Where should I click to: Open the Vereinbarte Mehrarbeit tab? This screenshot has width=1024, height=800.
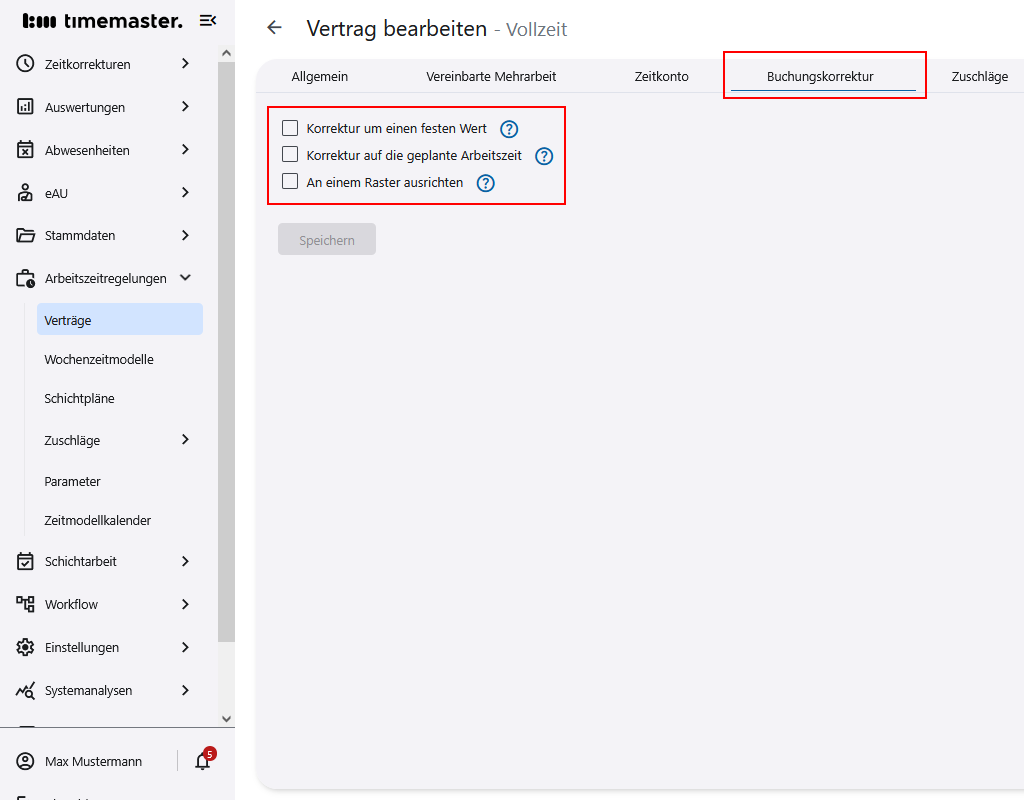coord(491,76)
